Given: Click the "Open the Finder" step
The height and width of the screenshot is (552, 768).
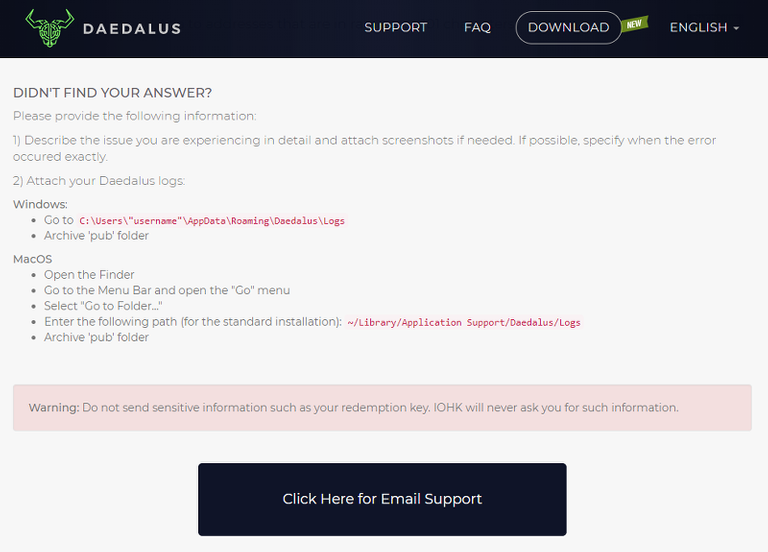Looking at the screenshot, I should (89, 274).
